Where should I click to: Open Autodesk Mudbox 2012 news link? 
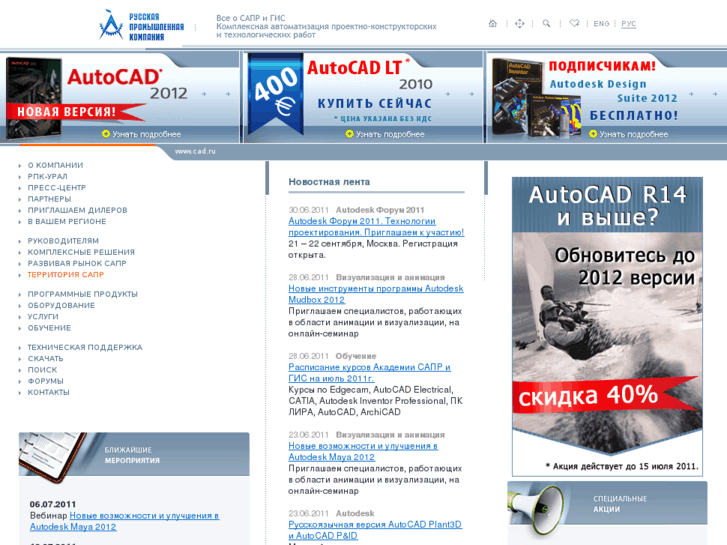click(376, 294)
